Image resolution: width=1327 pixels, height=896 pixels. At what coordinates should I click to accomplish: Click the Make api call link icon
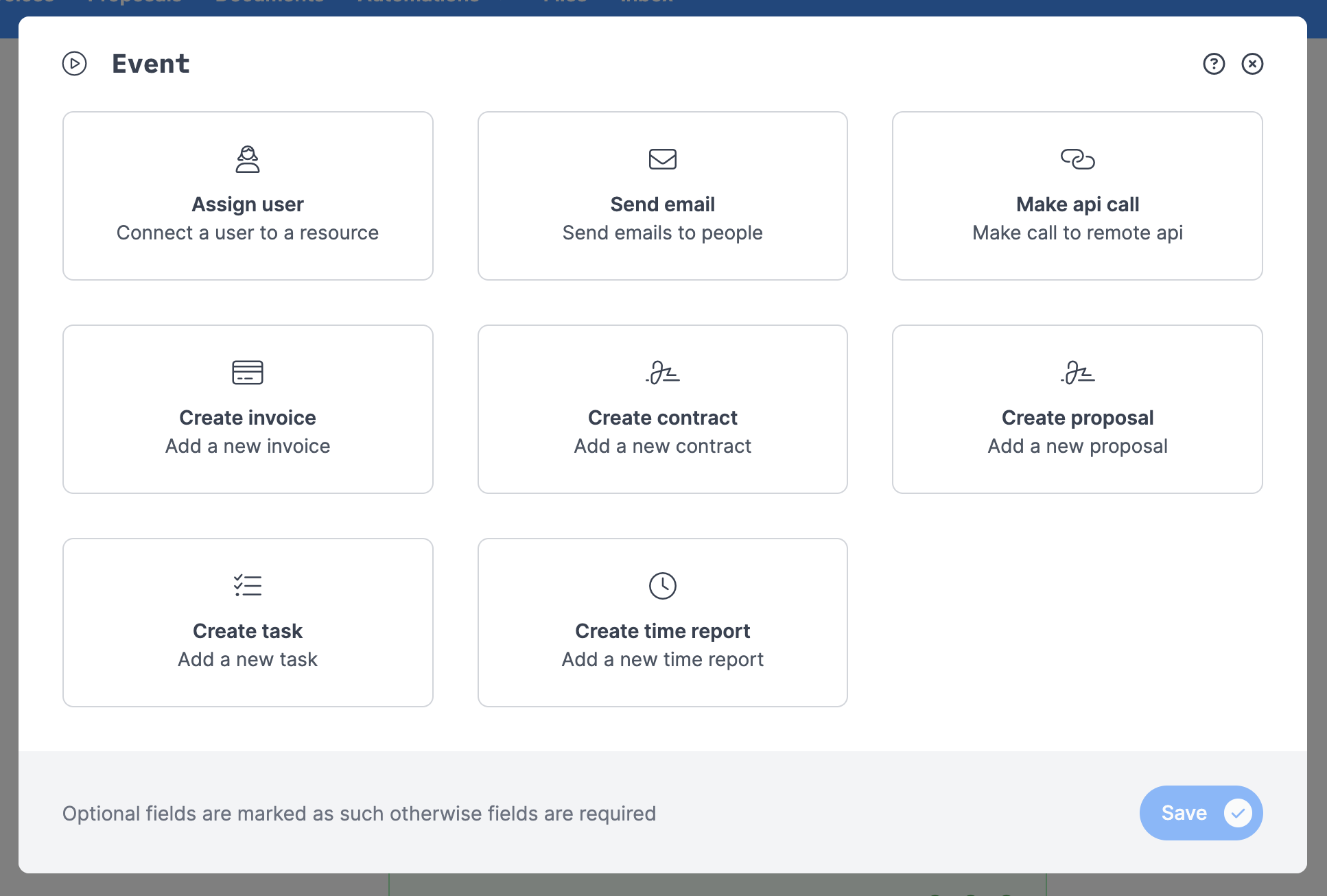tap(1077, 159)
